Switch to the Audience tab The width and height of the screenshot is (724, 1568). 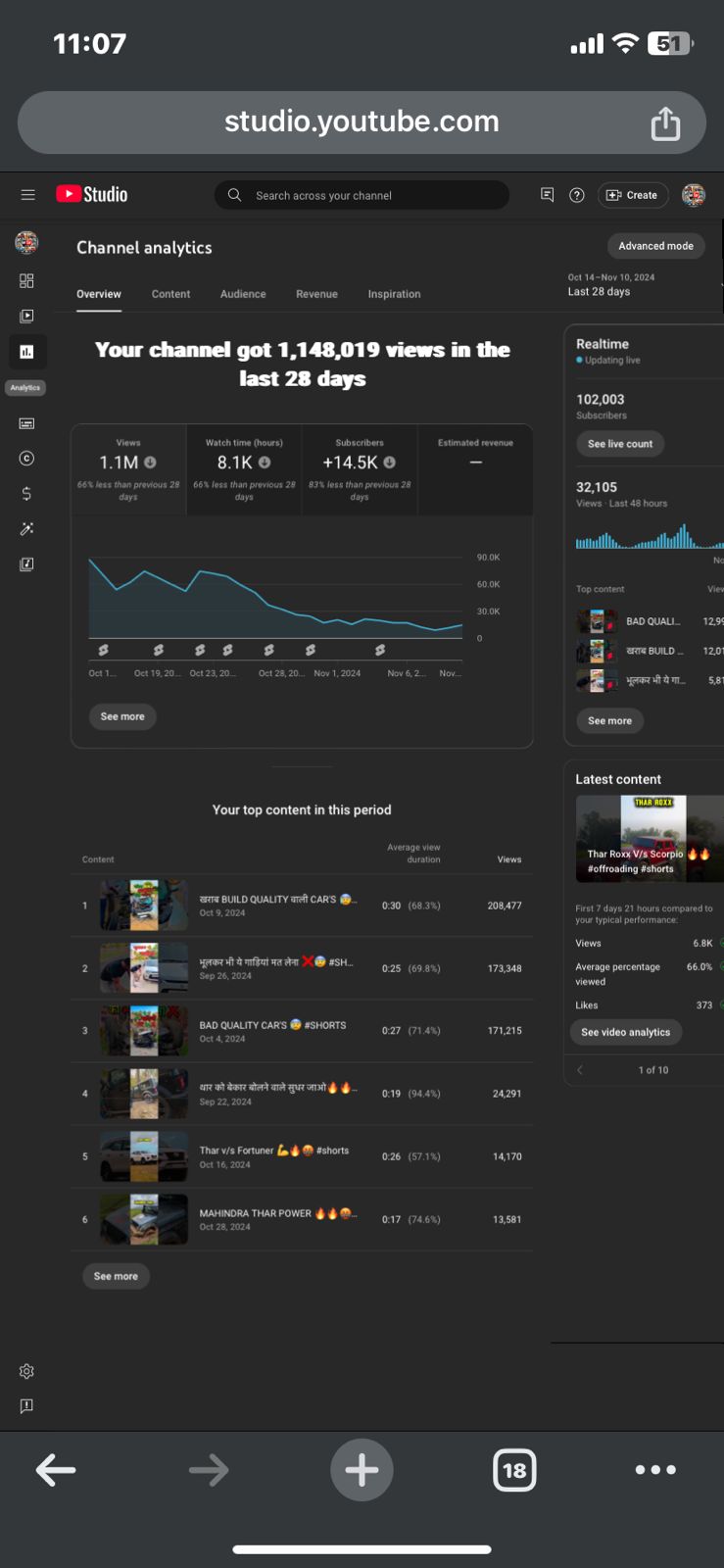[x=243, y=294]
